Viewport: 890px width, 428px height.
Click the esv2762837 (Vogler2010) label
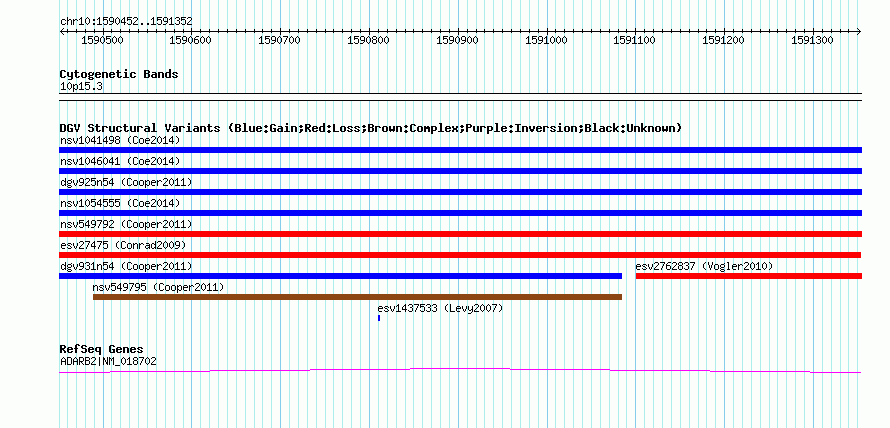pos(704,266)
